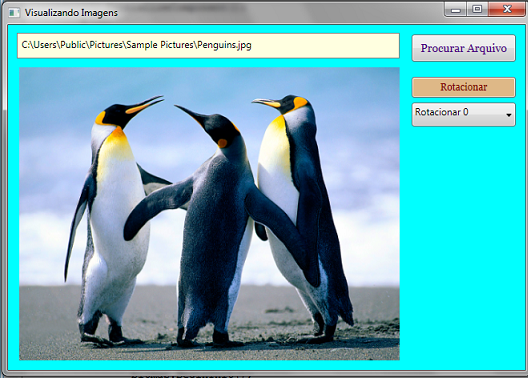Screen dimensions: 528x383
Task: Click the Visualizando Imagens window icon
Action: 14,13
